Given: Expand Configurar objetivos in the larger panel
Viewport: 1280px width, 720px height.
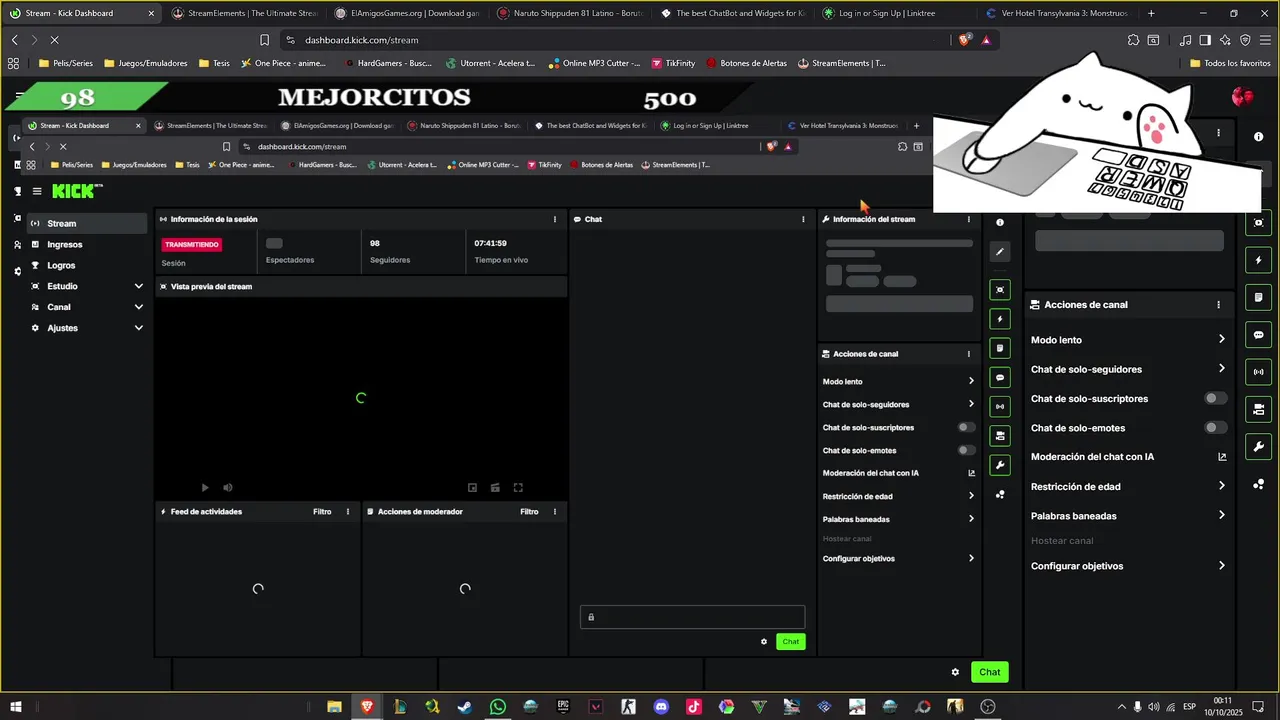Looking at the screenshot, I should pos(1128,566).
